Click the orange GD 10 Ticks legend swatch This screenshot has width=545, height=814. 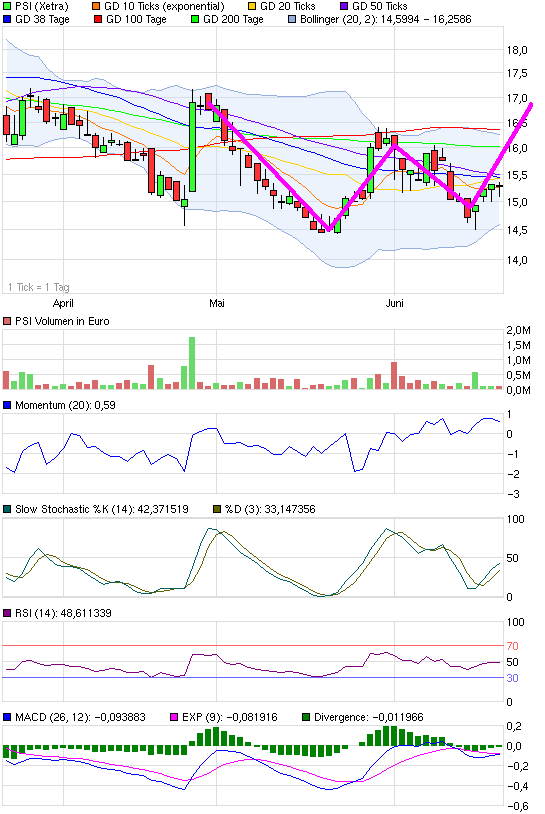point(96,7)
